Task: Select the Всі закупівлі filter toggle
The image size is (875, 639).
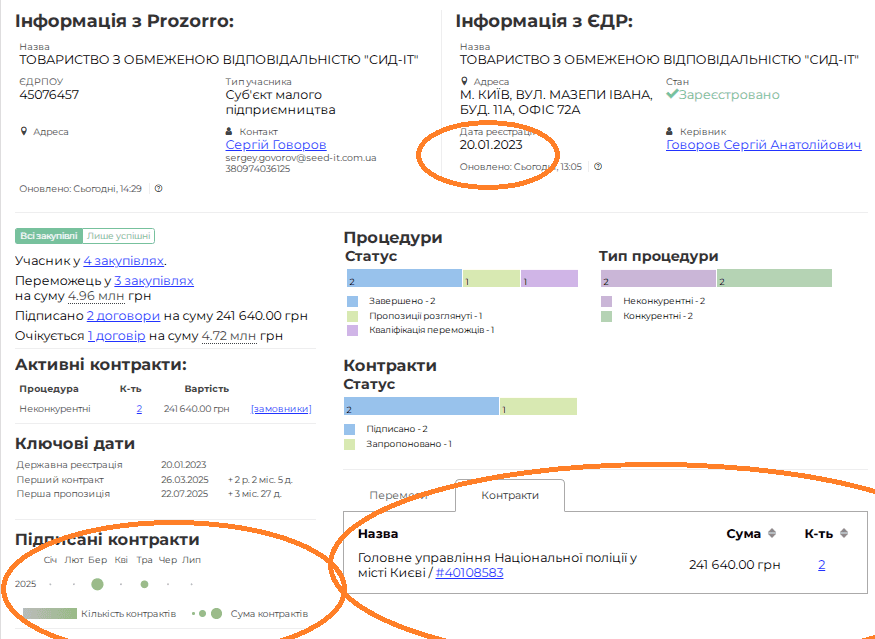Action: (48, 236)
